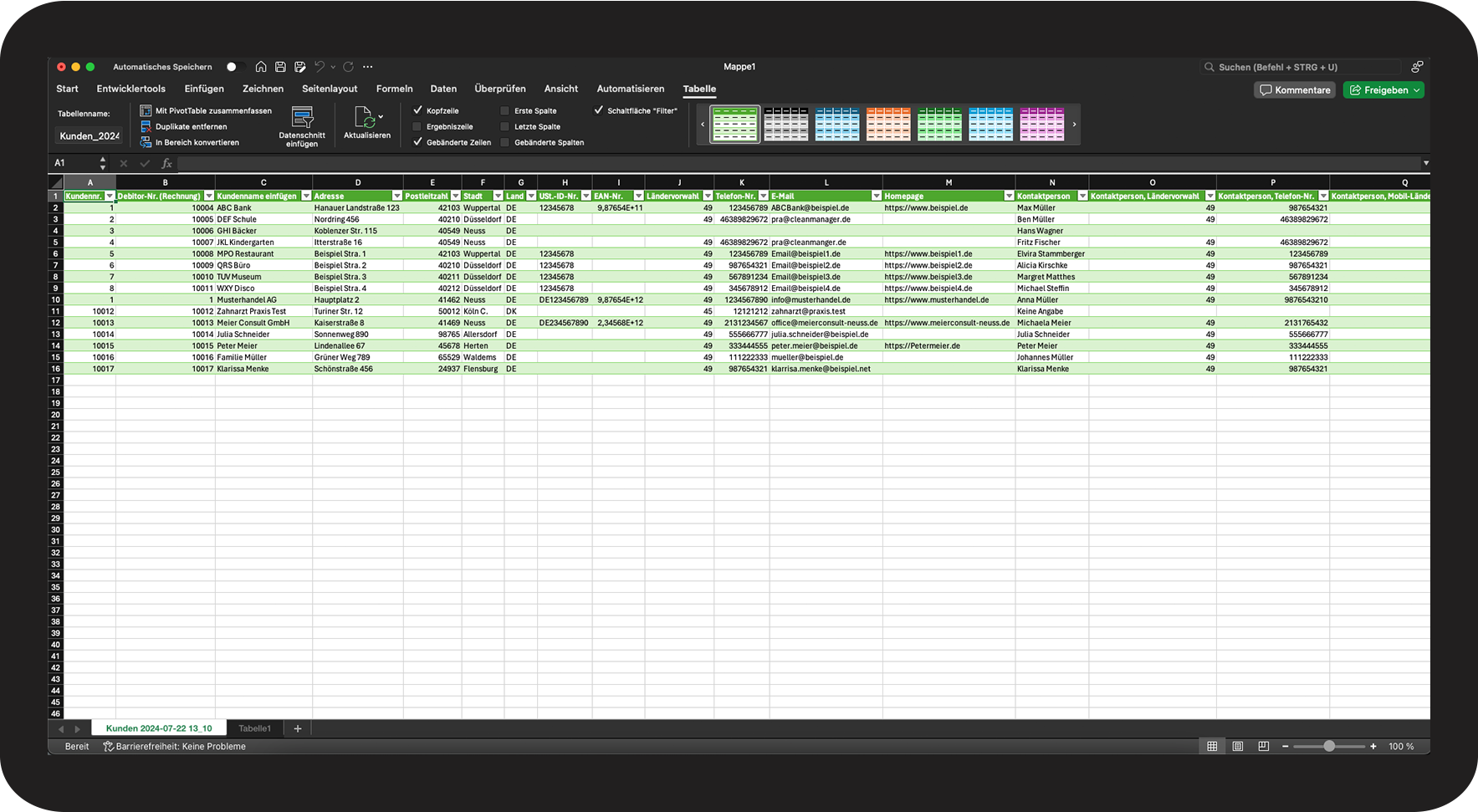Open the Ansicht ribbon tab
Viewport: 1478px width, 812px height.
coord(561,89)
